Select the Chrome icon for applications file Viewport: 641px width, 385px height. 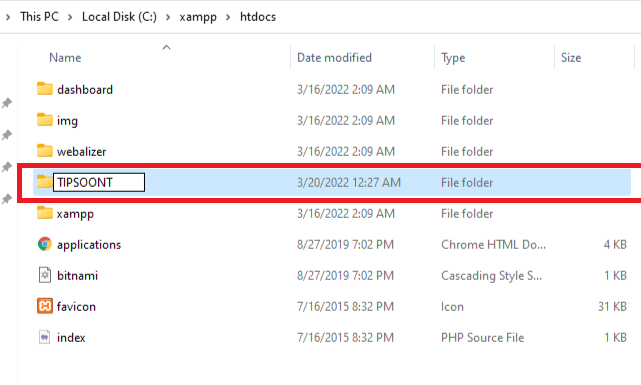click(45, 244)
